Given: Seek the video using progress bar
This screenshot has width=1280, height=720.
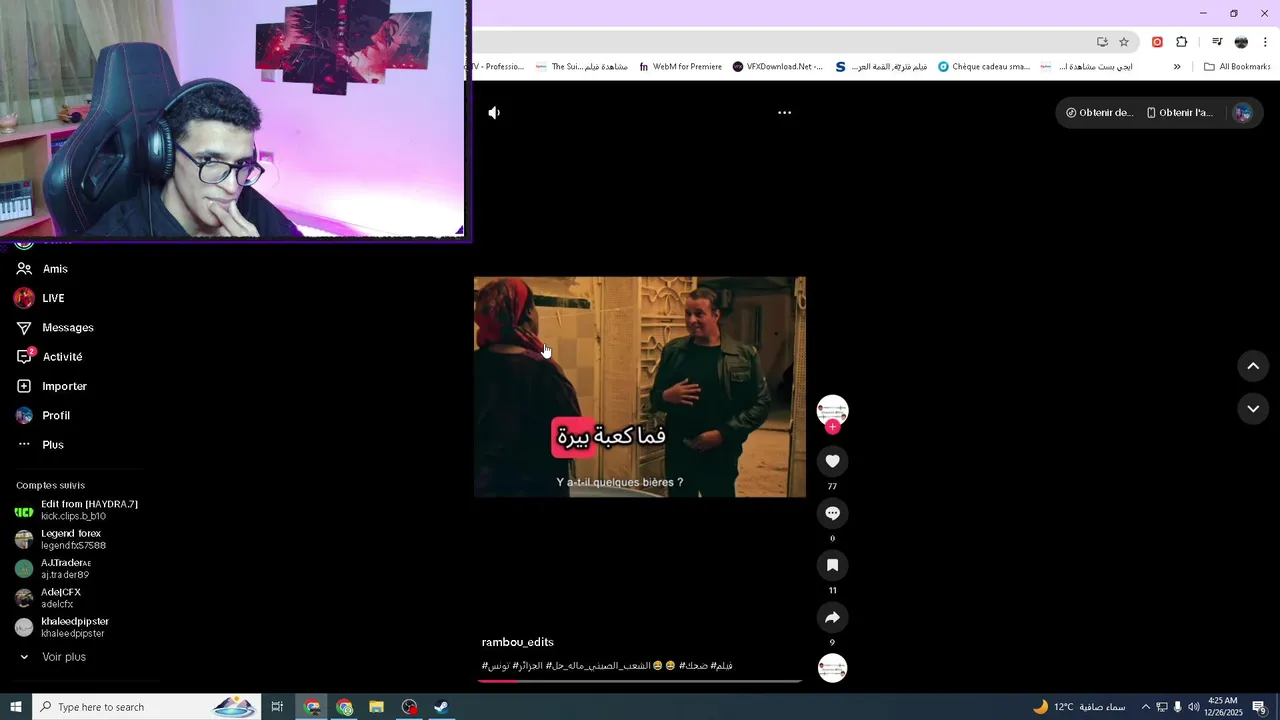Looking at the screenshot, I should [x=640, y=680].
